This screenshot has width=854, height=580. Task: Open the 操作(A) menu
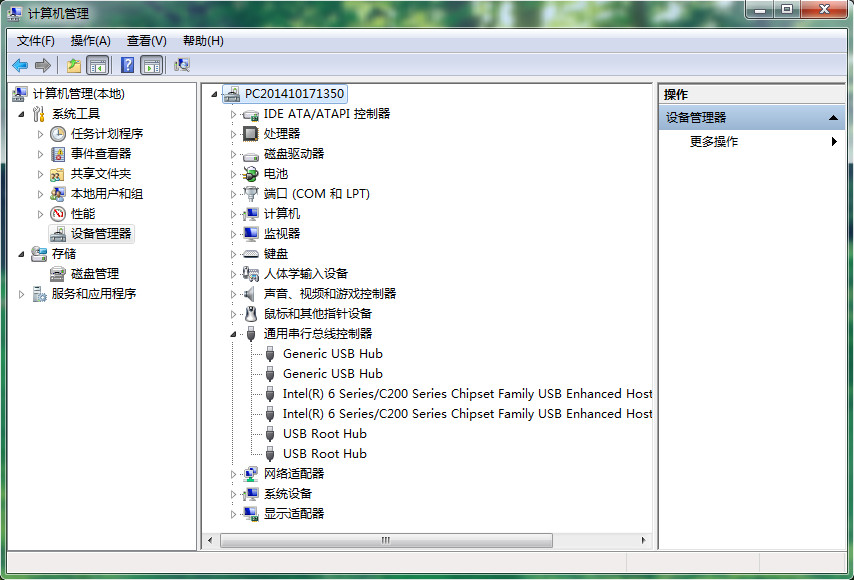pos(90,41)
